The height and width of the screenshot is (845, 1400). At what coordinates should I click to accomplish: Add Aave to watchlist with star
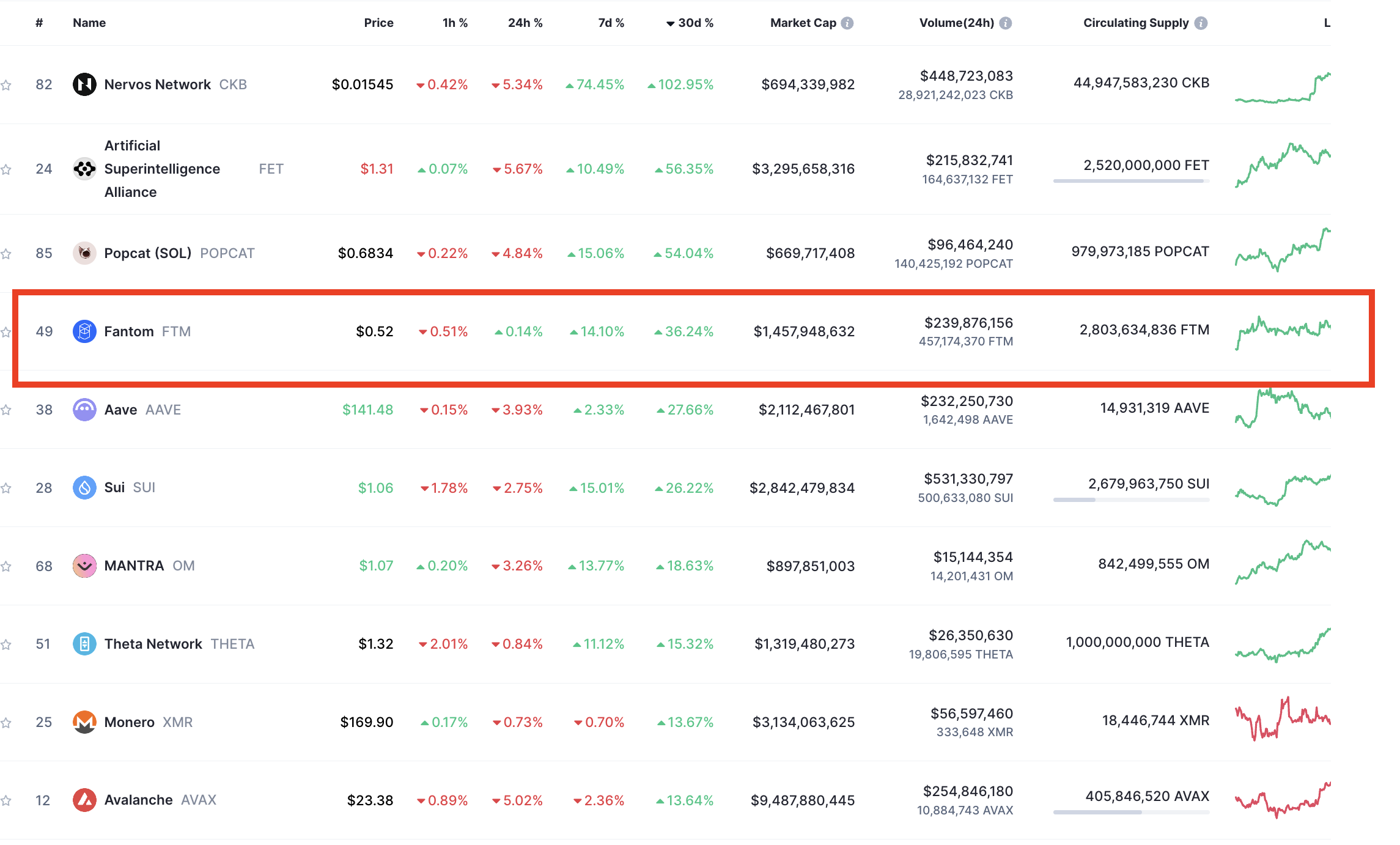(x=6, y=410)
